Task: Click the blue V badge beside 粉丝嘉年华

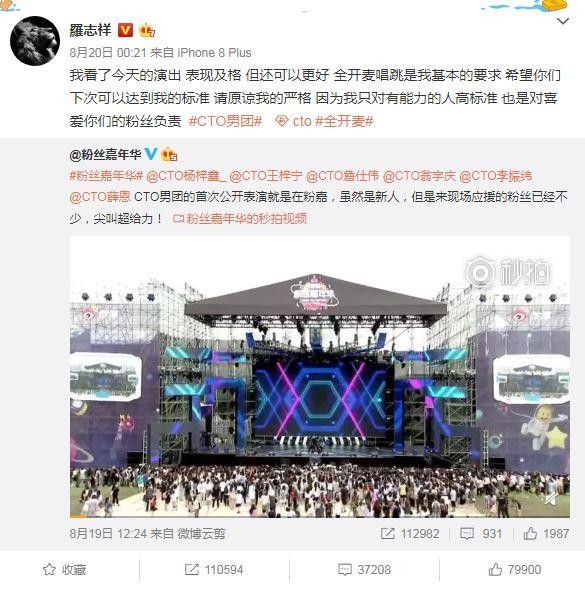Action: [x=151, y=154]
